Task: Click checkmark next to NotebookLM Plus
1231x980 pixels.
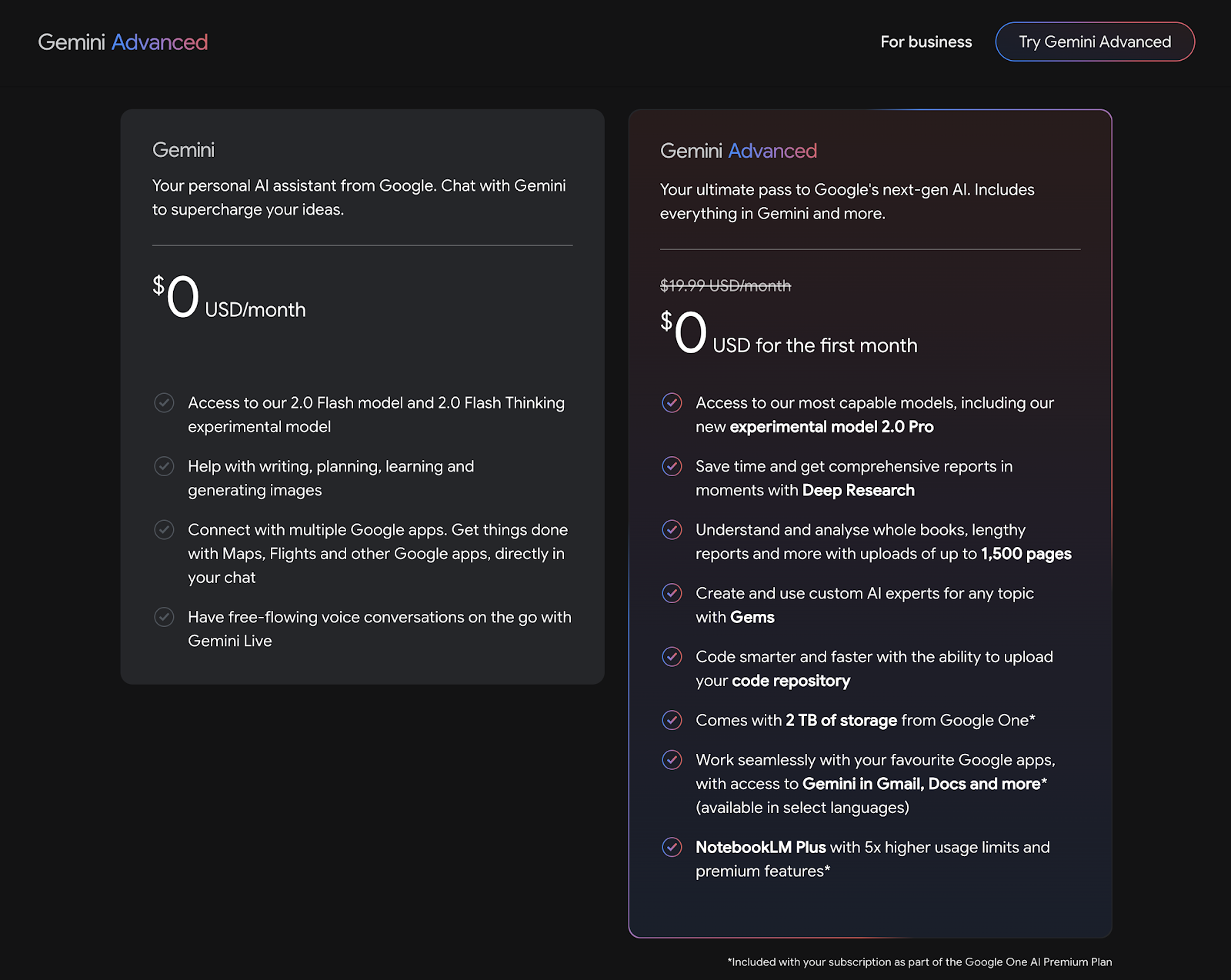Action: click(672, 847)
